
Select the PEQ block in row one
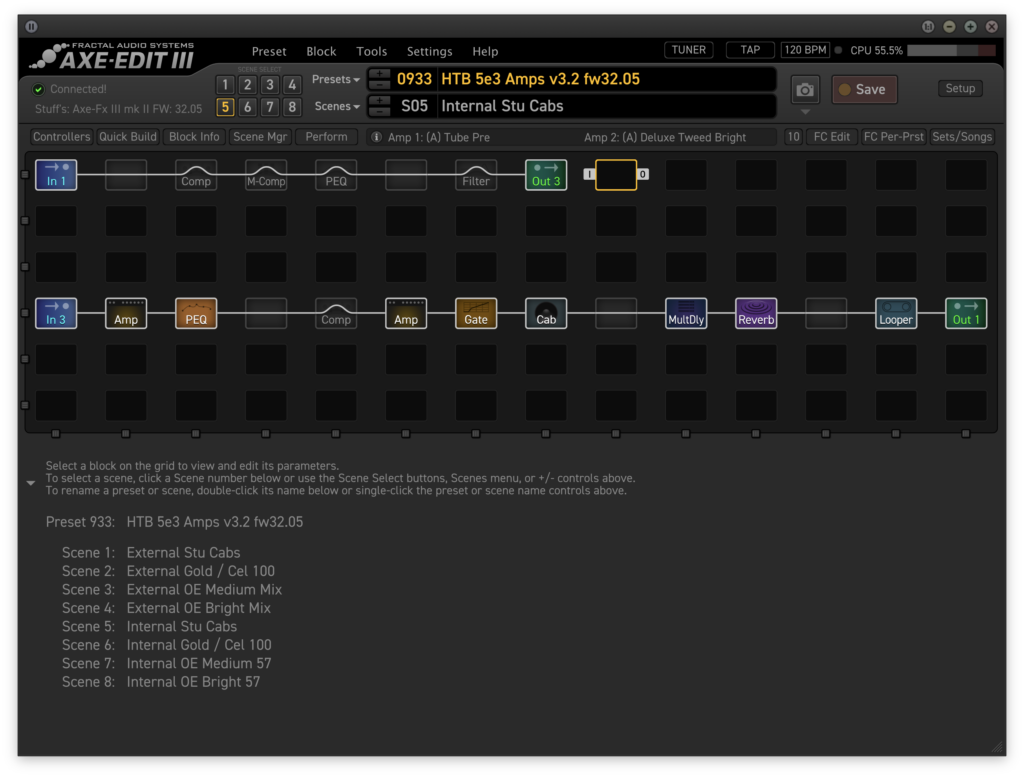tap(336, 175)
